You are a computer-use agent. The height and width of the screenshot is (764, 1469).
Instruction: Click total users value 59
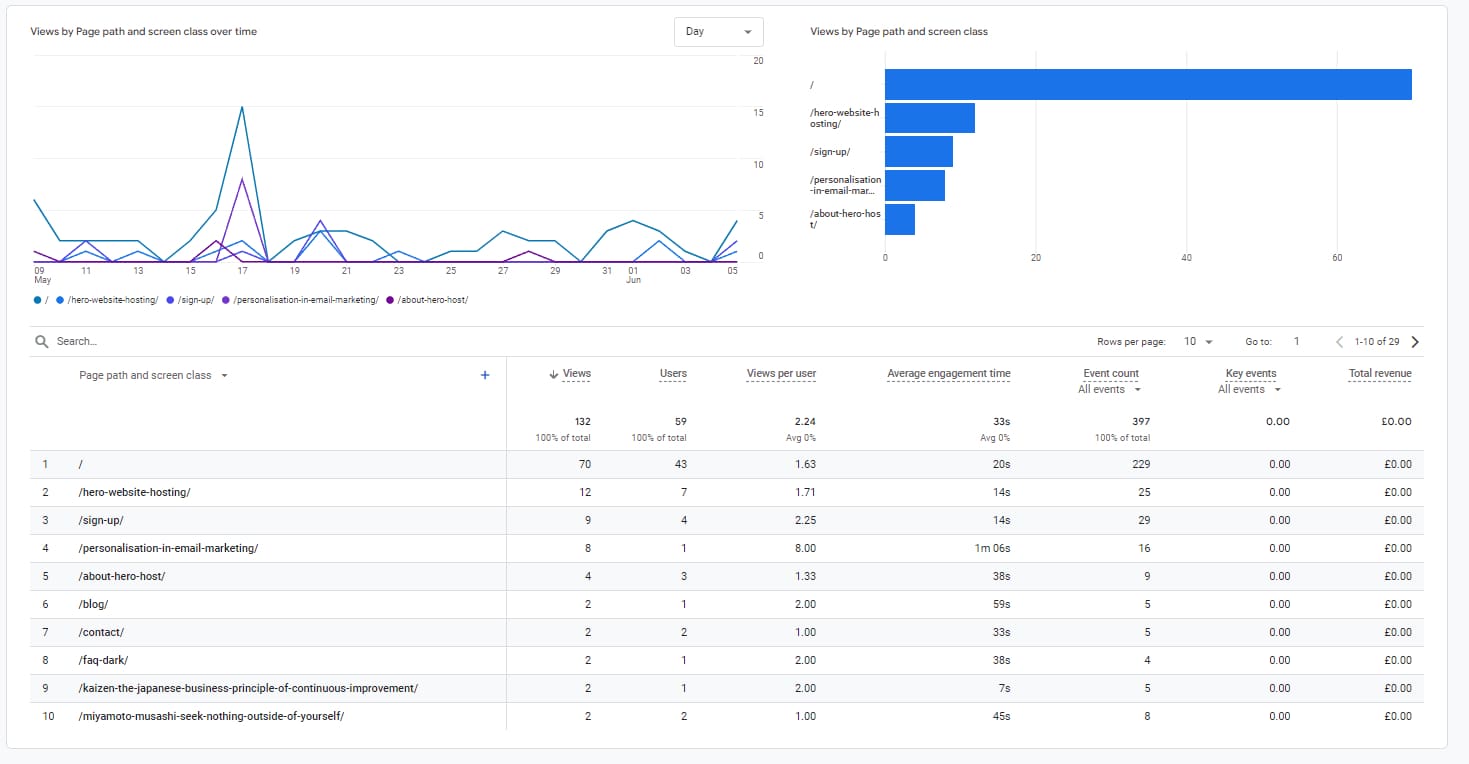[681, 422]
